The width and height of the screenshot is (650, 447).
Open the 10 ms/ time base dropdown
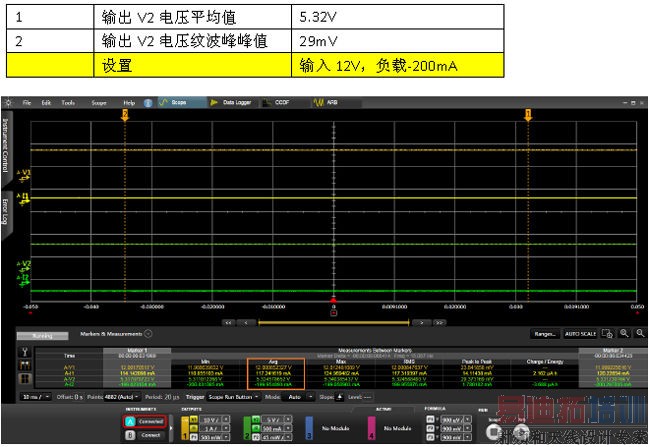point(36,397)
